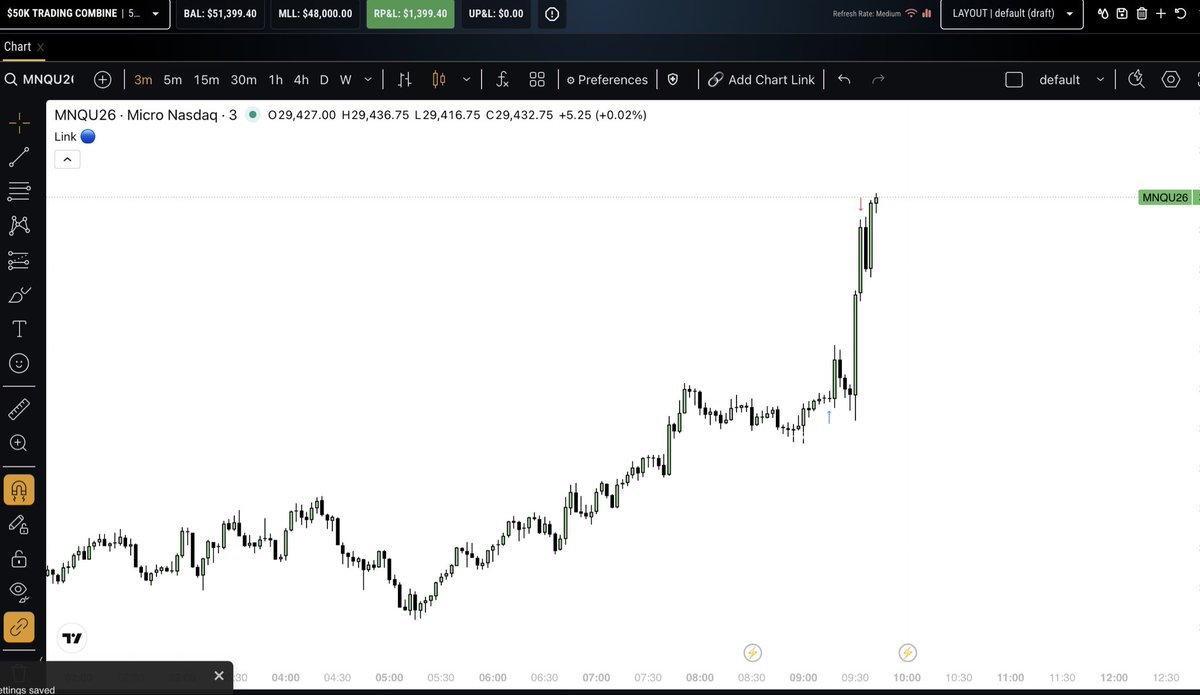
Task: Click the MNQU26 symbol search field
Action: point(48,80)
